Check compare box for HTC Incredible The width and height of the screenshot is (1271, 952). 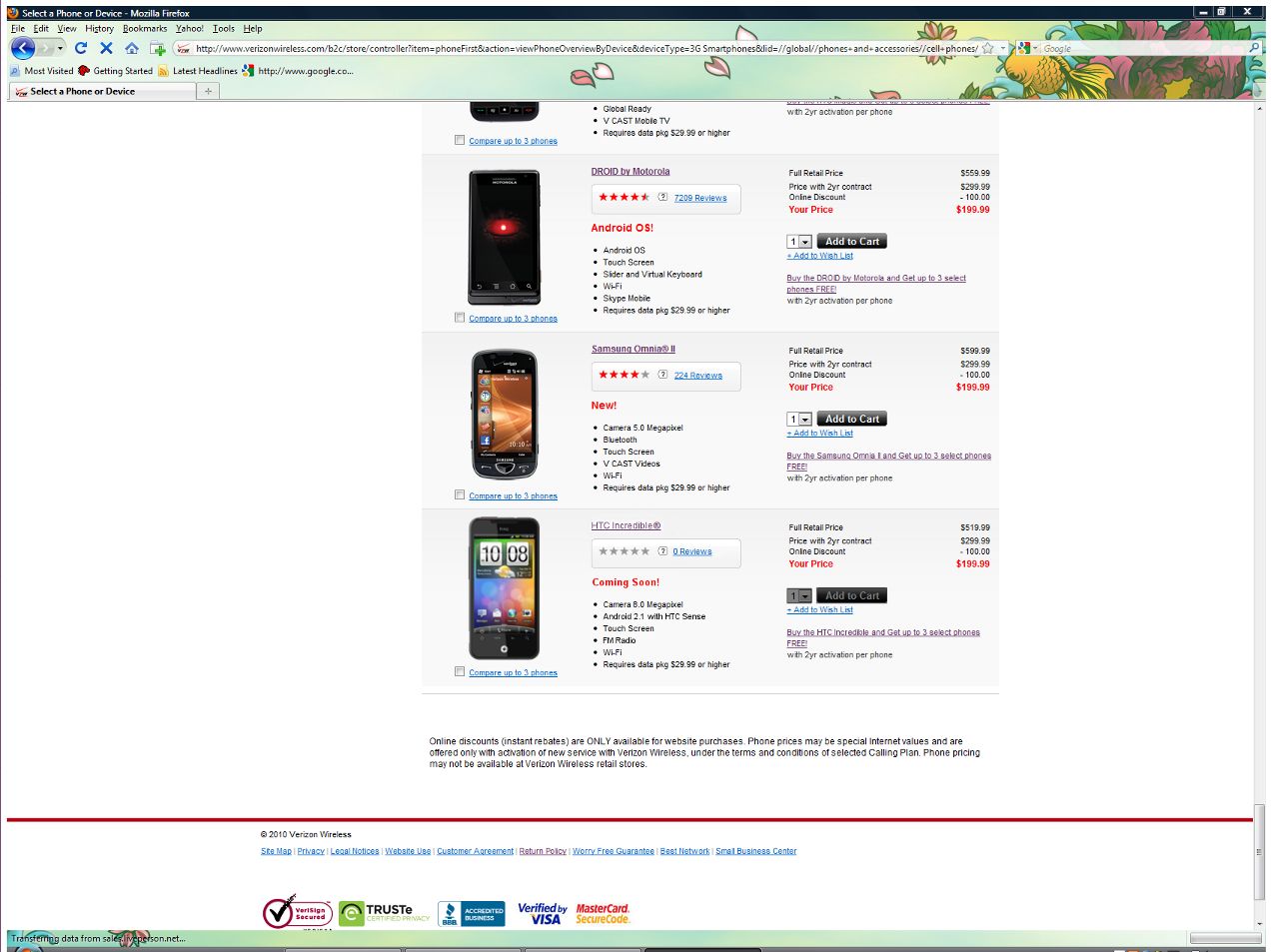tap(460, 671)
